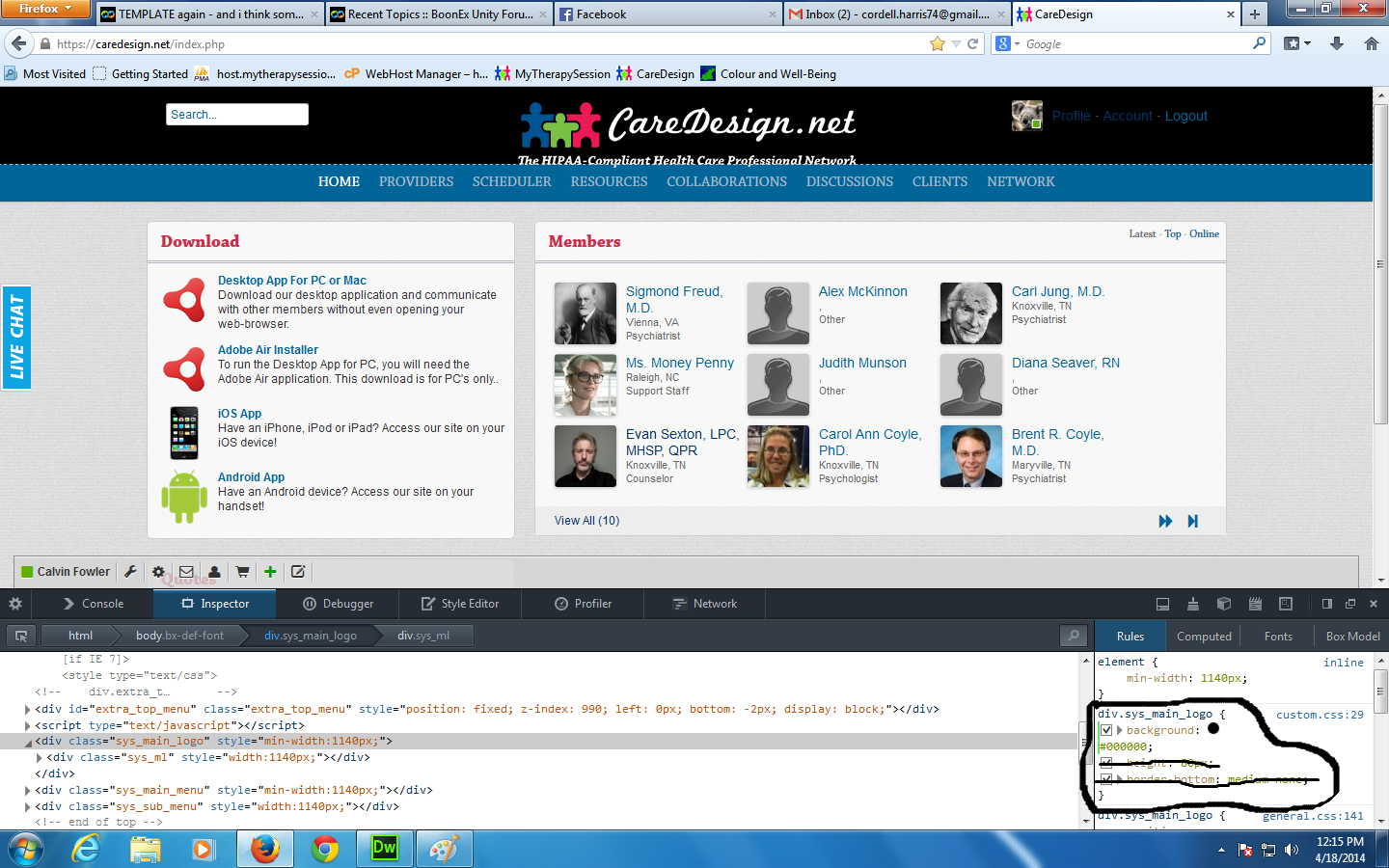Open the URL bar history dropdown arrow
1389x868 pixels.
956,43
